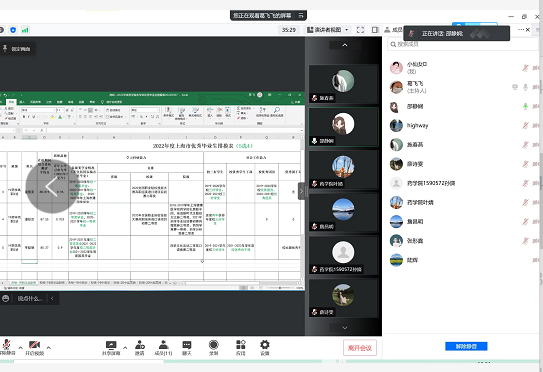Open the share screen (共享屏幕) tool

click(111, 348)
